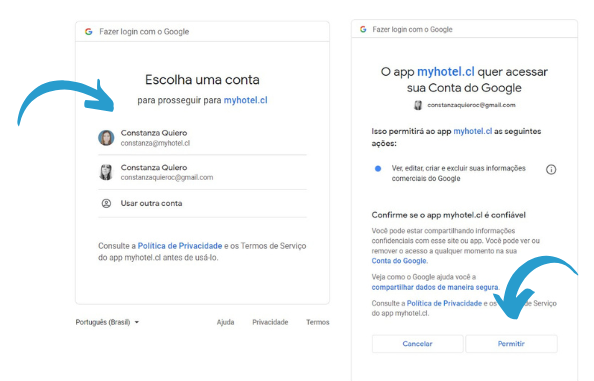Open info icon beside commercial information permission

point(551,169)
